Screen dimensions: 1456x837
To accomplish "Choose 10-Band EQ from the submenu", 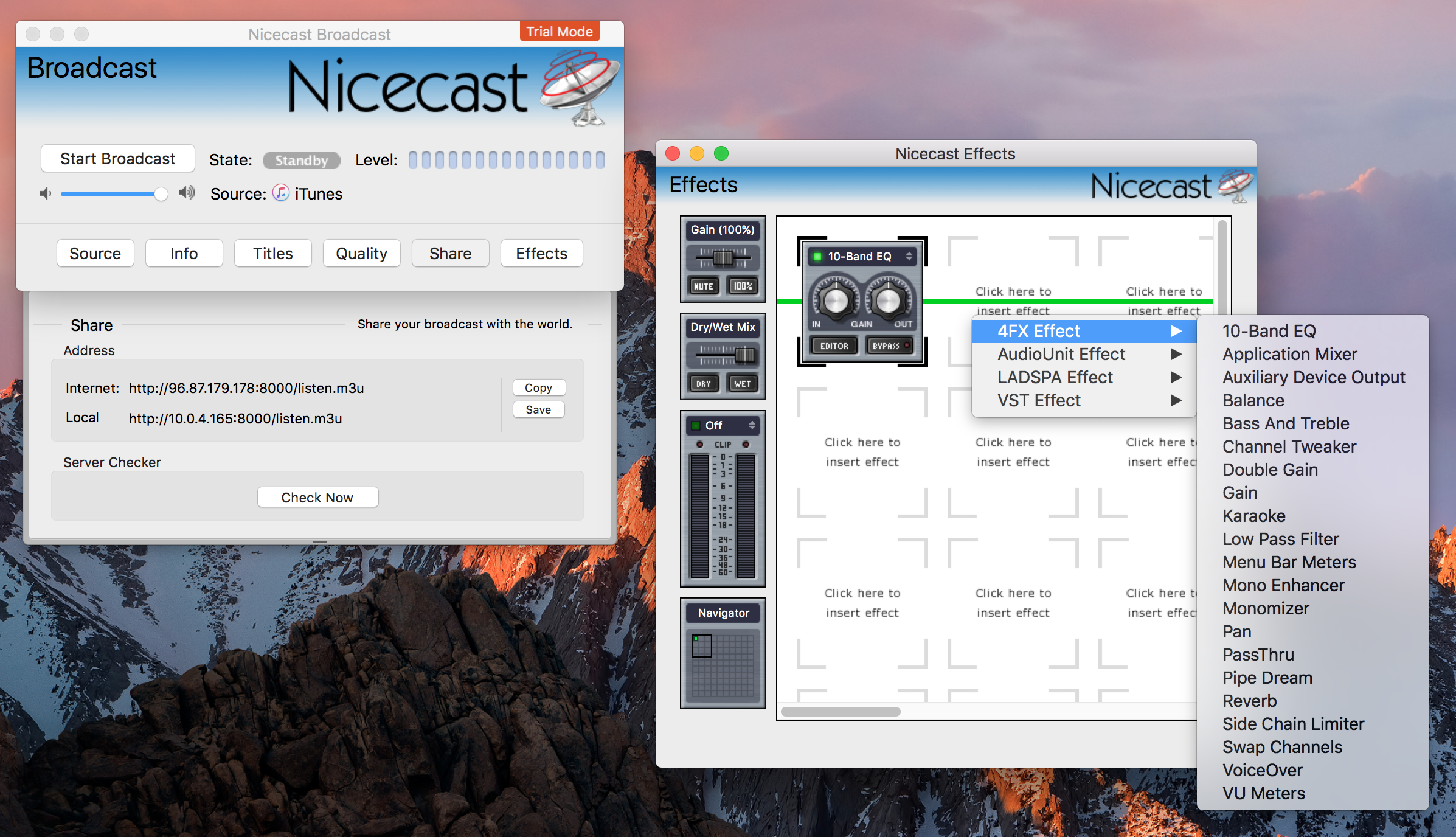I will pos(1312,331).
